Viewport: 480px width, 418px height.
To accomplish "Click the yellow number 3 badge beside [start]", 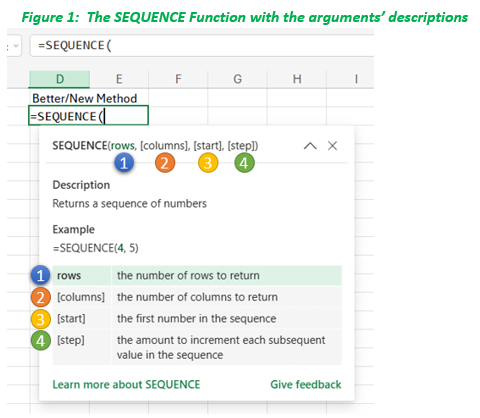I will click(x=40, y=319).
